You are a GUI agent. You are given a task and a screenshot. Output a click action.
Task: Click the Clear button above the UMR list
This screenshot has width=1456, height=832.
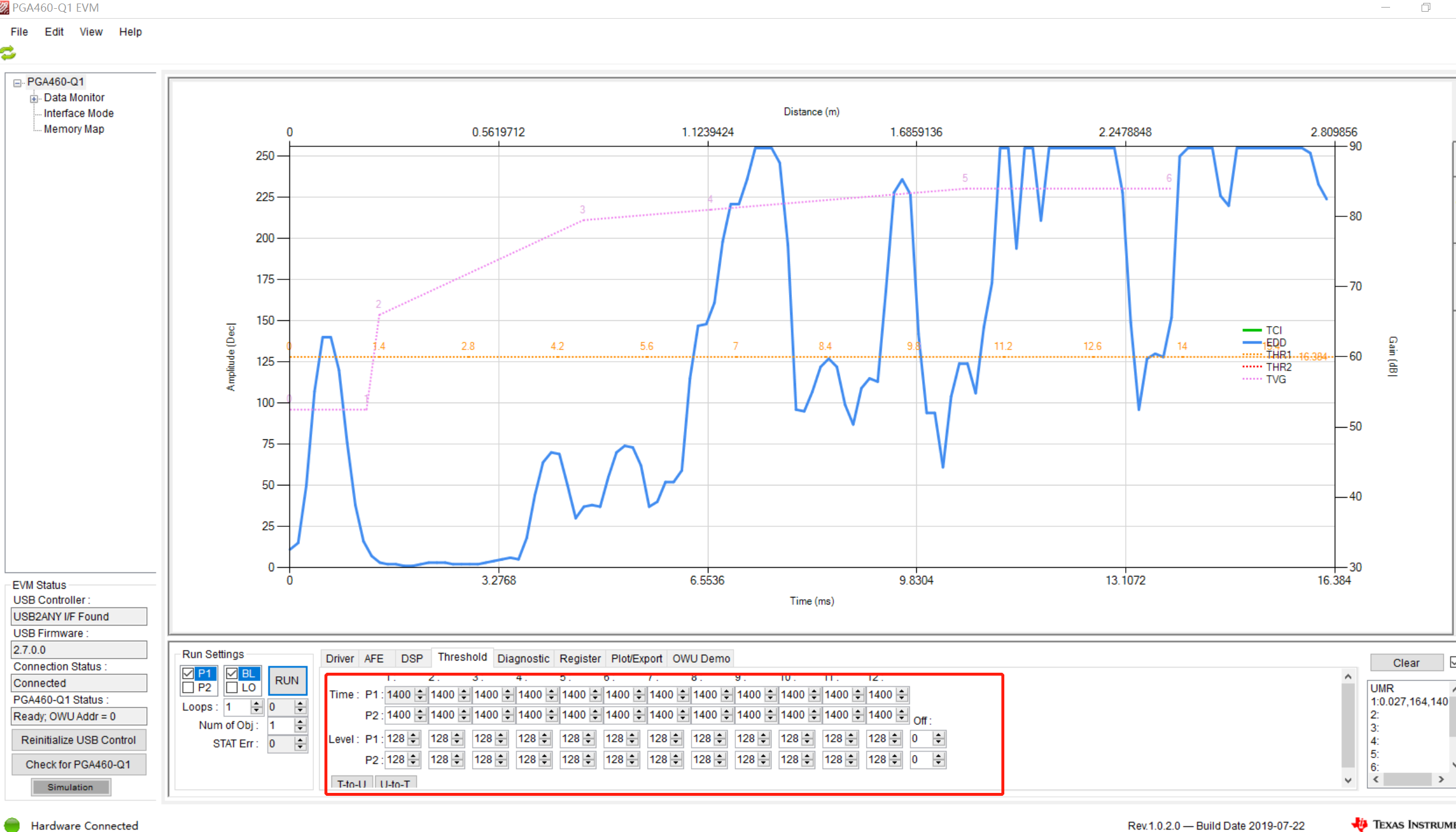tap(1406, 662)
